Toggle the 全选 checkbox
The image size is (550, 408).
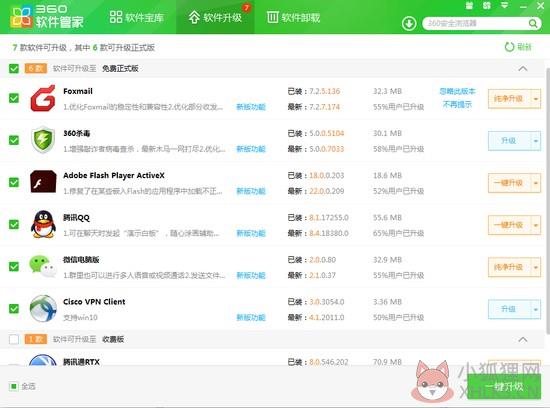[14, 386]
